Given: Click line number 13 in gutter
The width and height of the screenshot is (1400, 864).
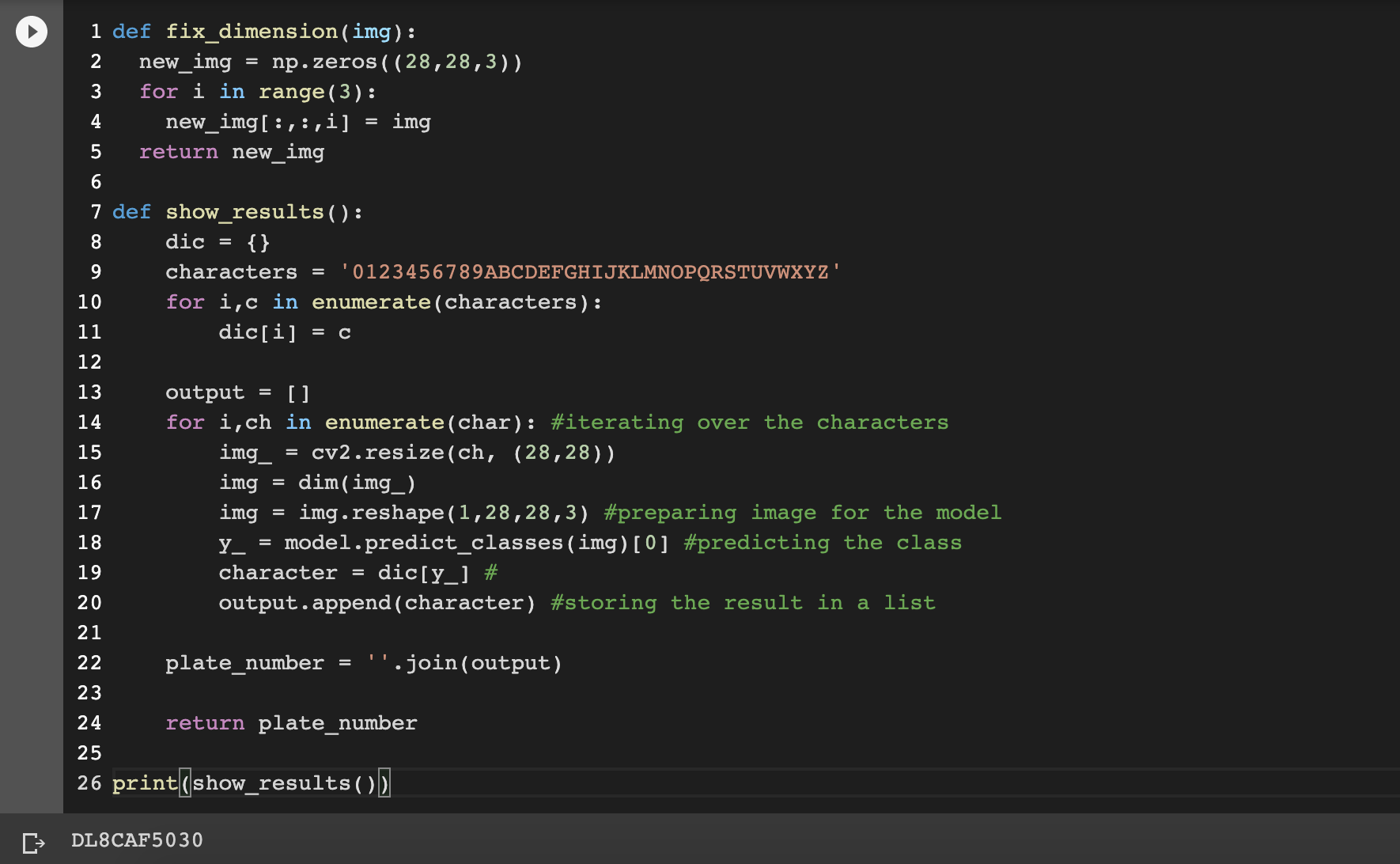Looking at the screenshot, I should (x=89, y=392).
